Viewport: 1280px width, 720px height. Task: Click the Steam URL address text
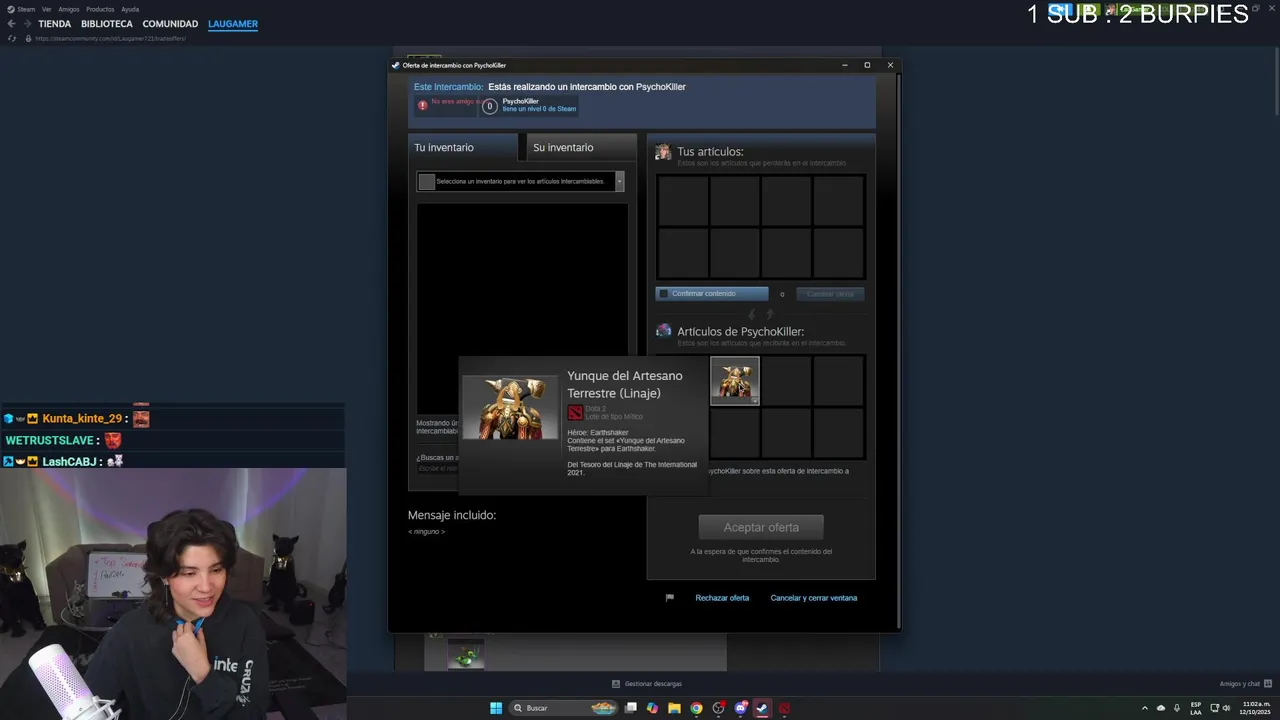coord(110,38)
